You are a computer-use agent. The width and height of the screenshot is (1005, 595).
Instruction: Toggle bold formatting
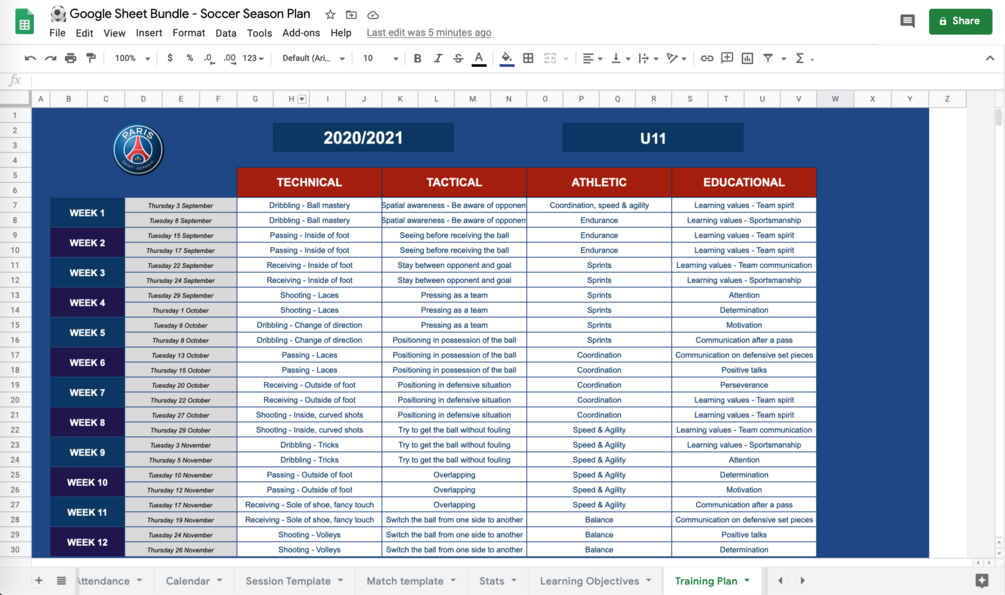[417, 58]
